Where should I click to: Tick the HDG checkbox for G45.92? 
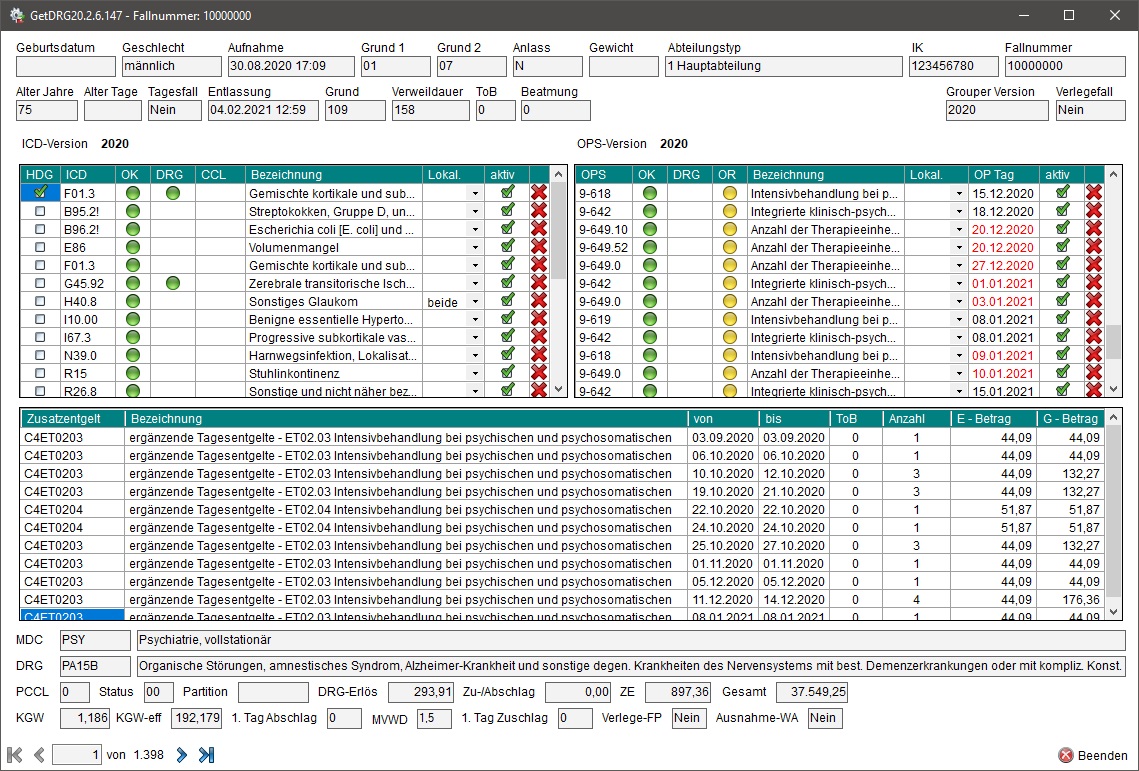pos(40,283)
